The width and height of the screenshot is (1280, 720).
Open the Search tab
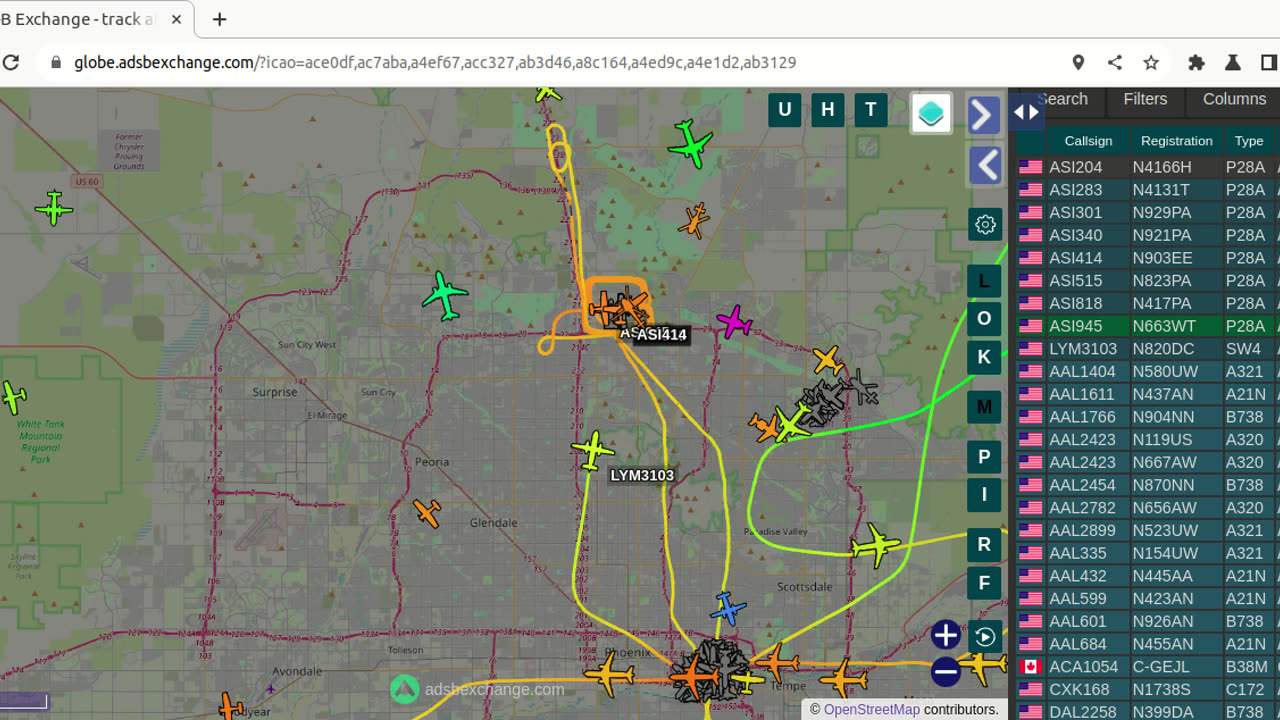1062,99
